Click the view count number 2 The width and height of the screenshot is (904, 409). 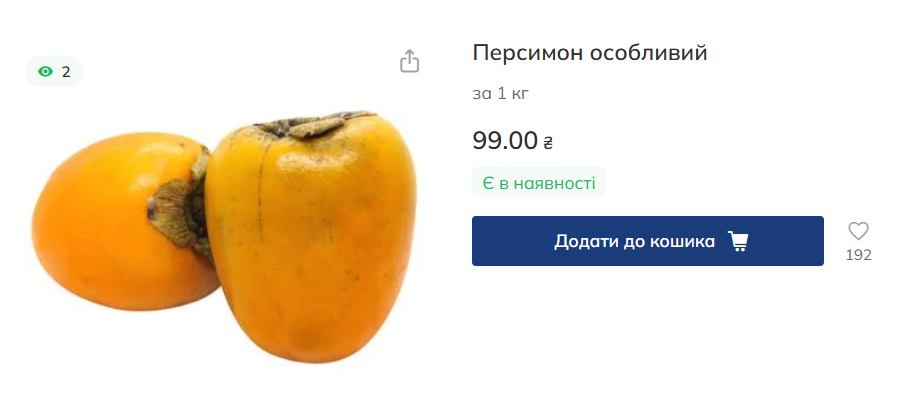[x=66, y=72]
